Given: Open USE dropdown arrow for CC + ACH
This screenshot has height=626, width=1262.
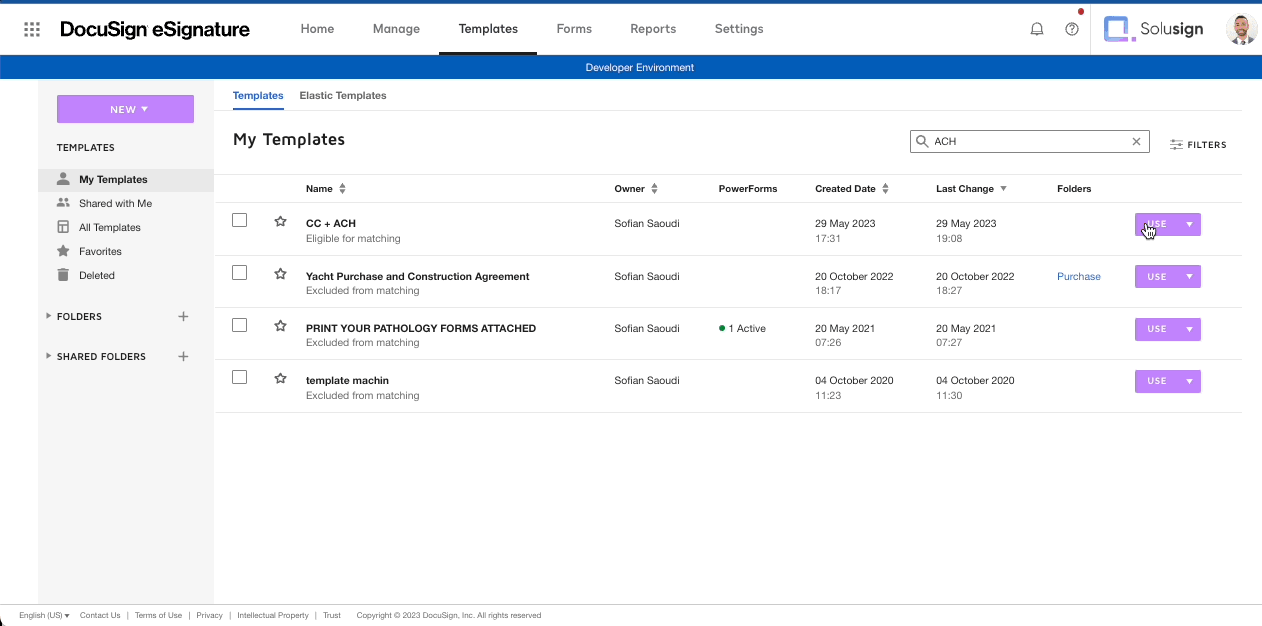Looking at the screenshot, I should (x=1189, y=225).
